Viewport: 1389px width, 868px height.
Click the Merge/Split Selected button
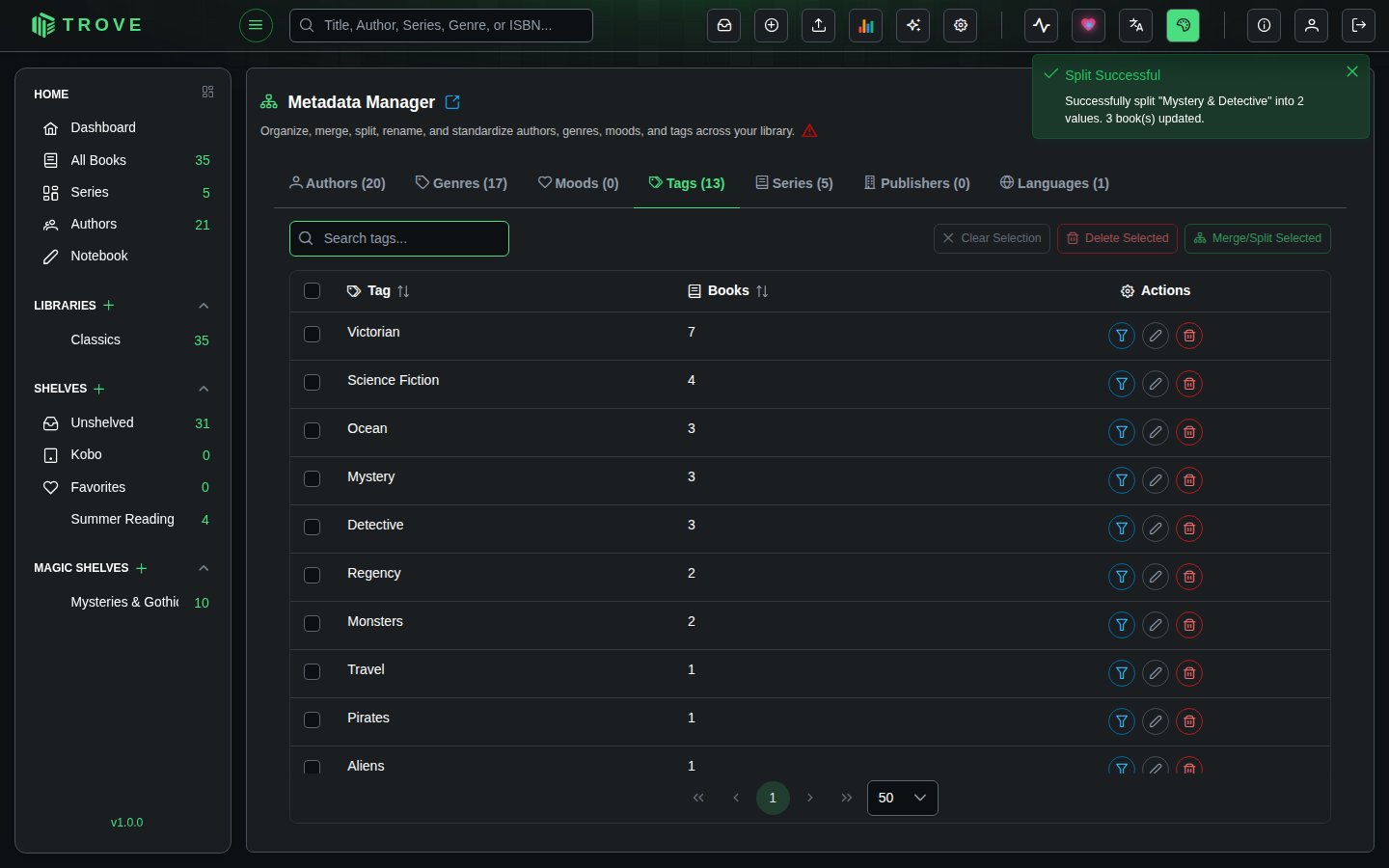[1258, 238]
